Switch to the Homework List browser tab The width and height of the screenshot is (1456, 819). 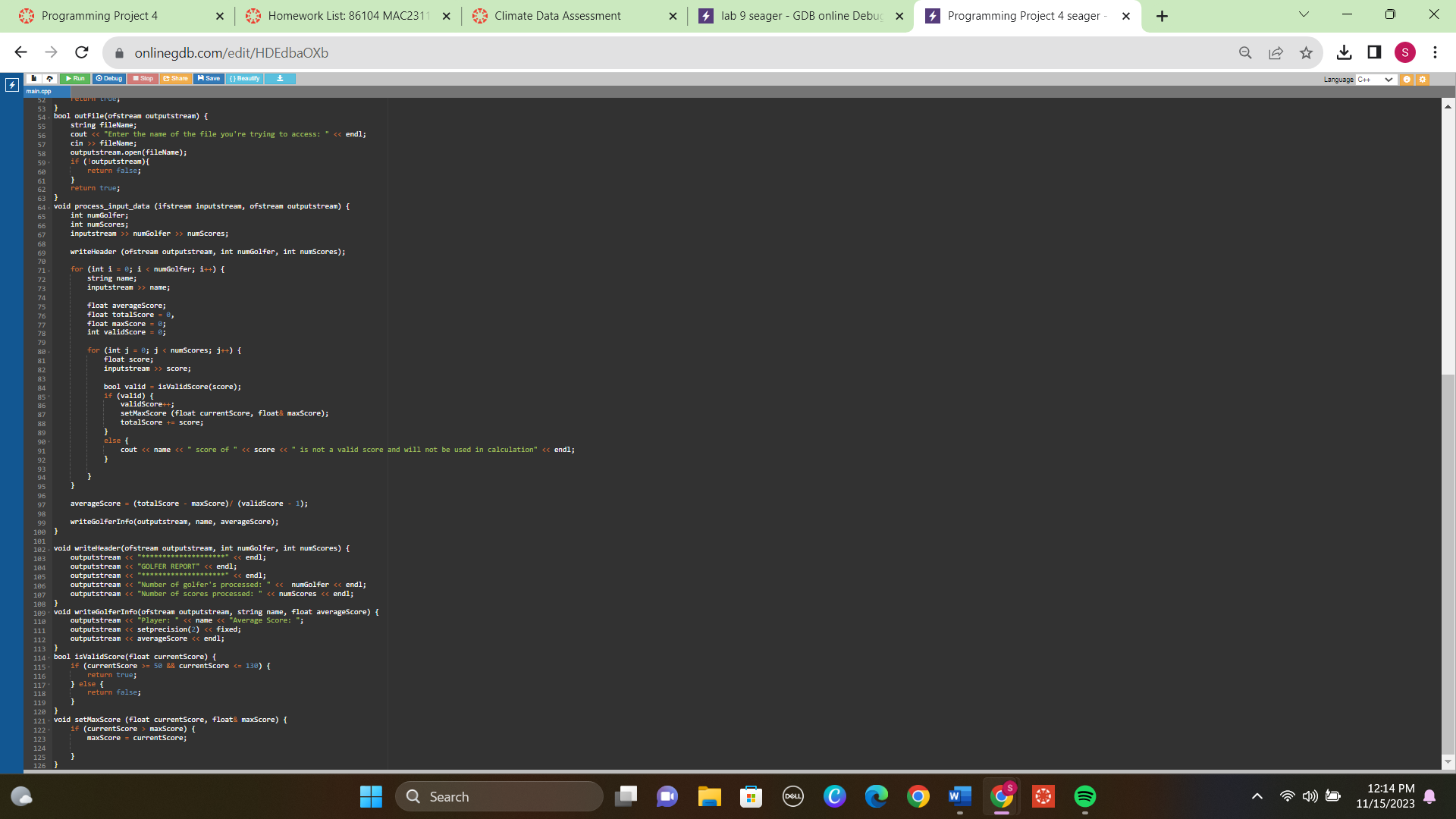point(349,16)
